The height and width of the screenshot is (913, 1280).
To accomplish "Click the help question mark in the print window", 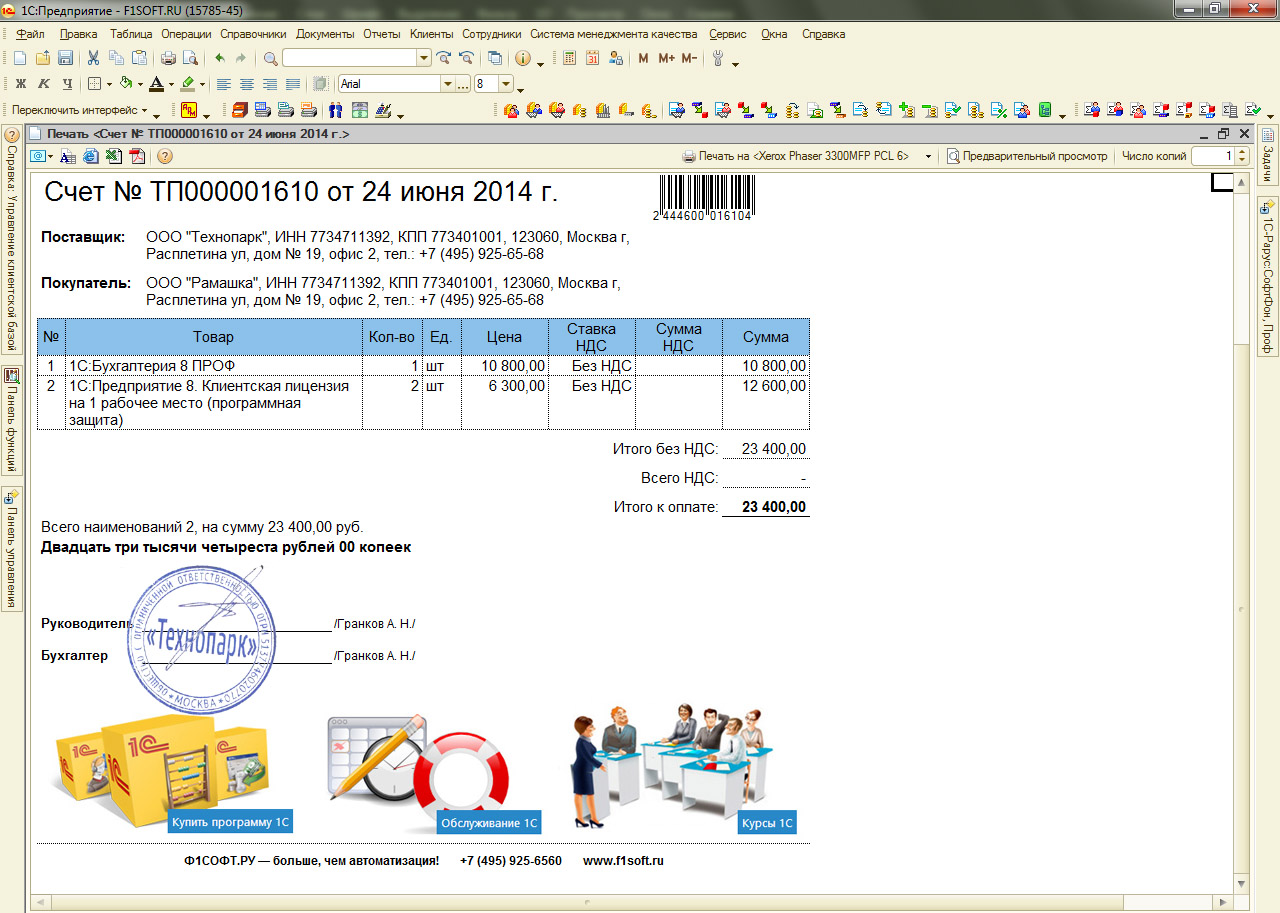I will (165, 156).
